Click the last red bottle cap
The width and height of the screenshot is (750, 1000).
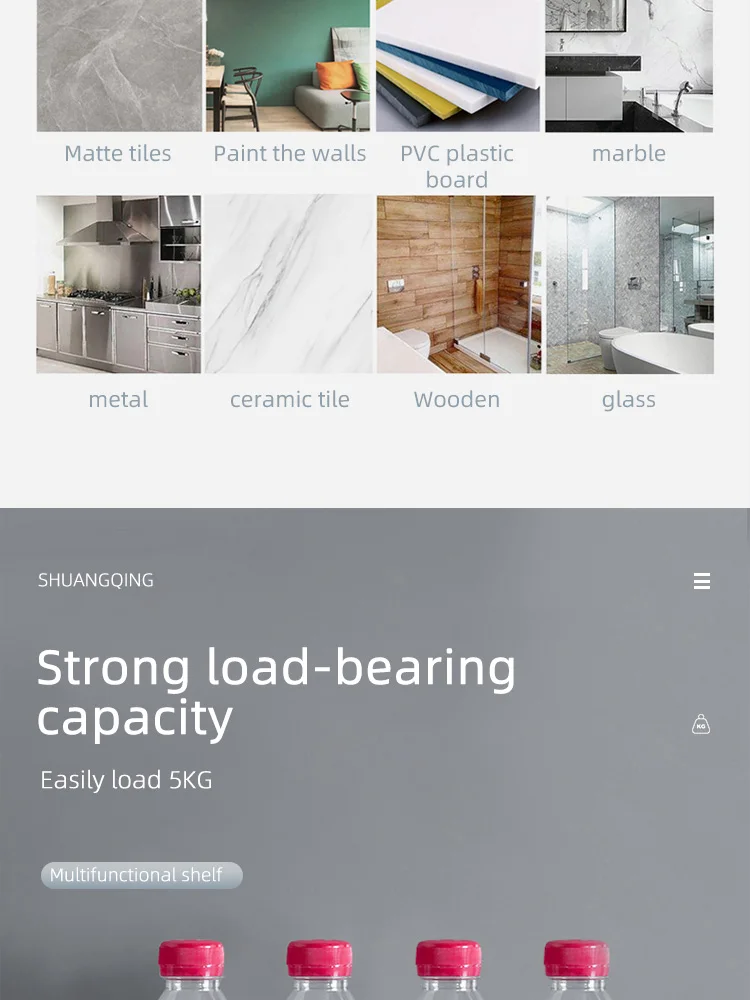click(577, 959)
